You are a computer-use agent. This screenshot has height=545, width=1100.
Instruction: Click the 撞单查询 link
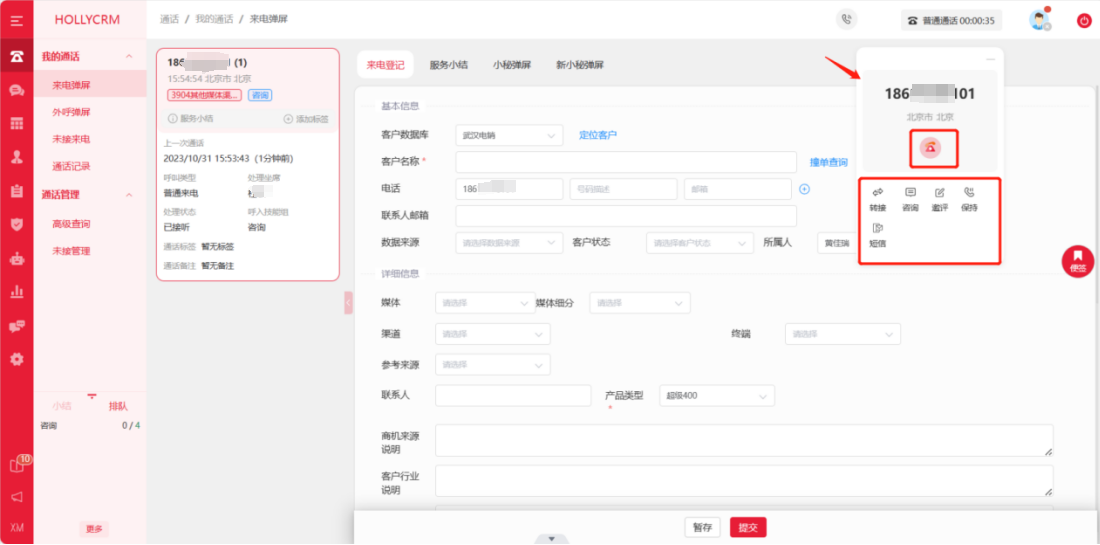click(x=829, y=162)
